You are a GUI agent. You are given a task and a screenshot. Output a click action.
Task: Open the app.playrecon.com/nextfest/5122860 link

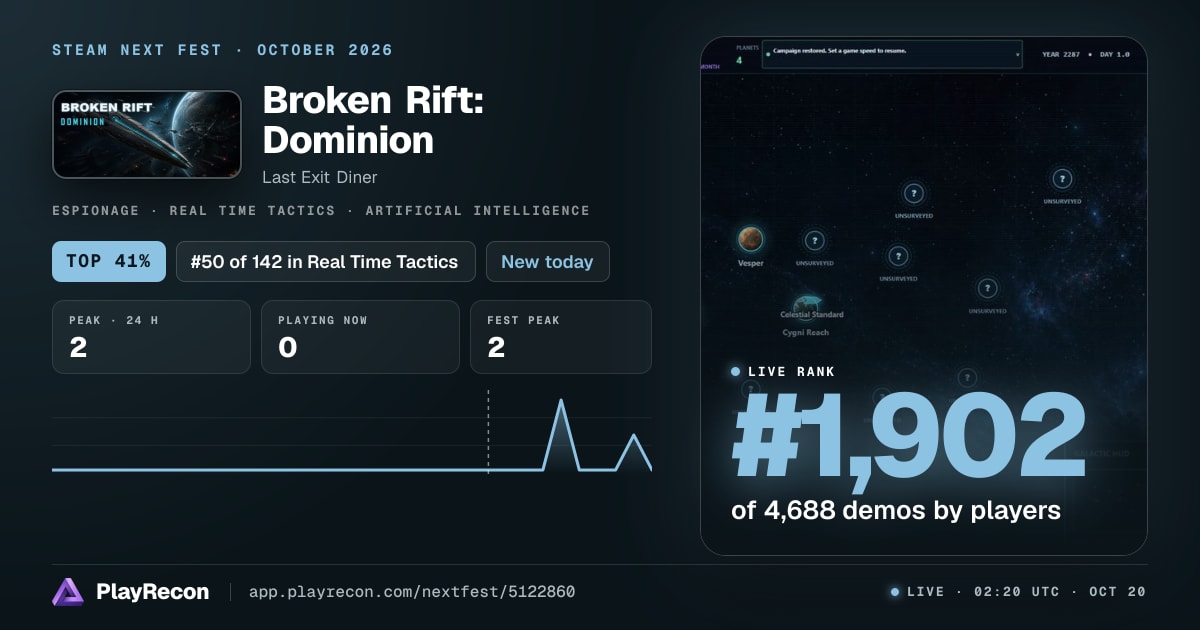(411, 592)
